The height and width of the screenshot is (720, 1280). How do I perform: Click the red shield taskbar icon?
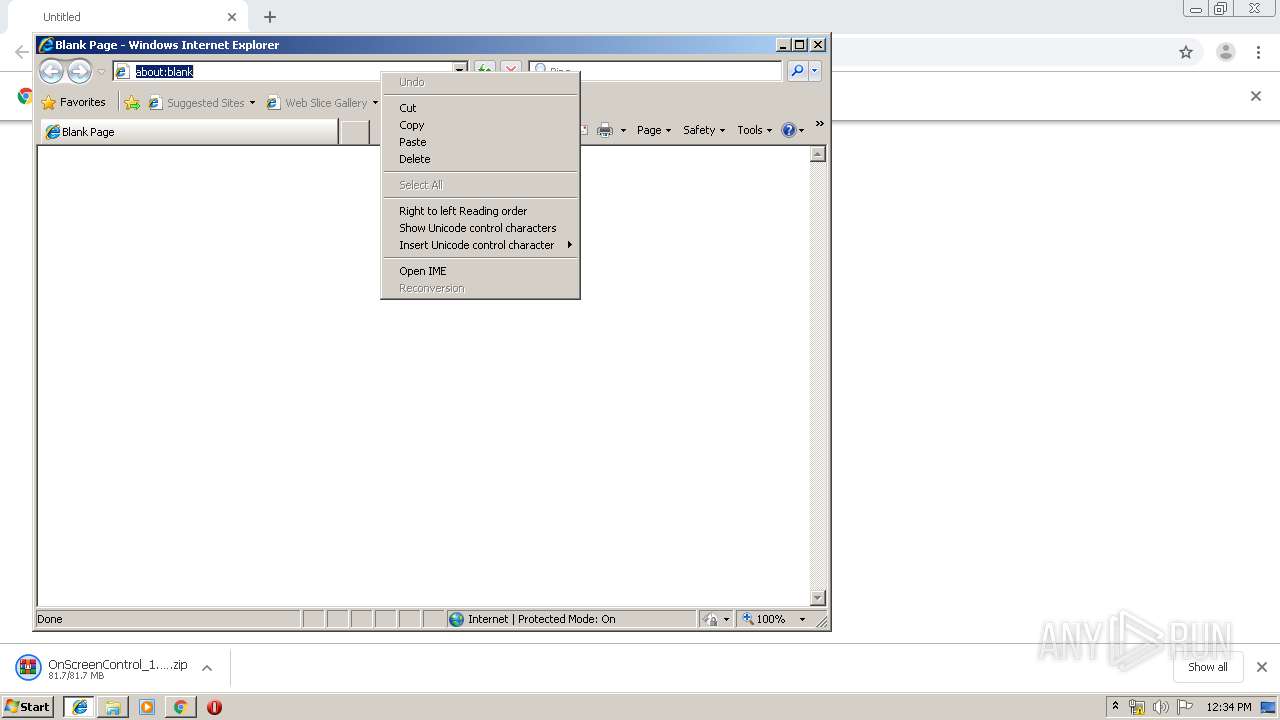(214, 707)
